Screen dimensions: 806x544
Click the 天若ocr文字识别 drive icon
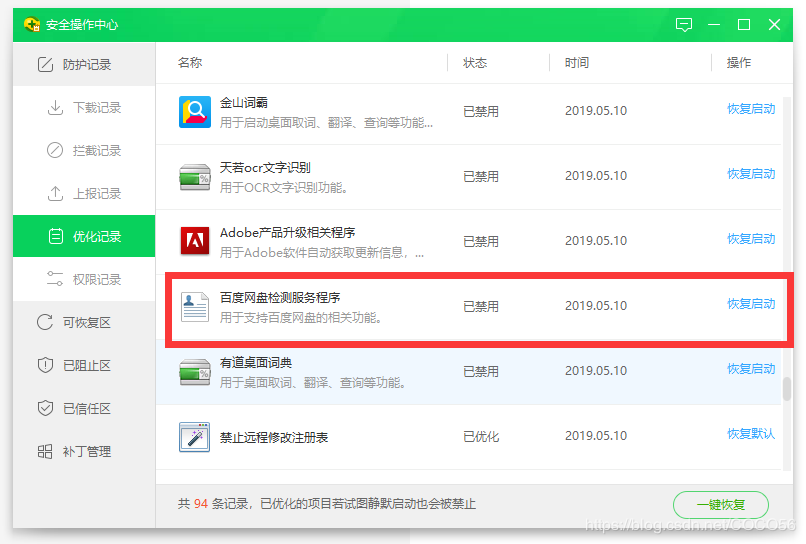(194, 177)
